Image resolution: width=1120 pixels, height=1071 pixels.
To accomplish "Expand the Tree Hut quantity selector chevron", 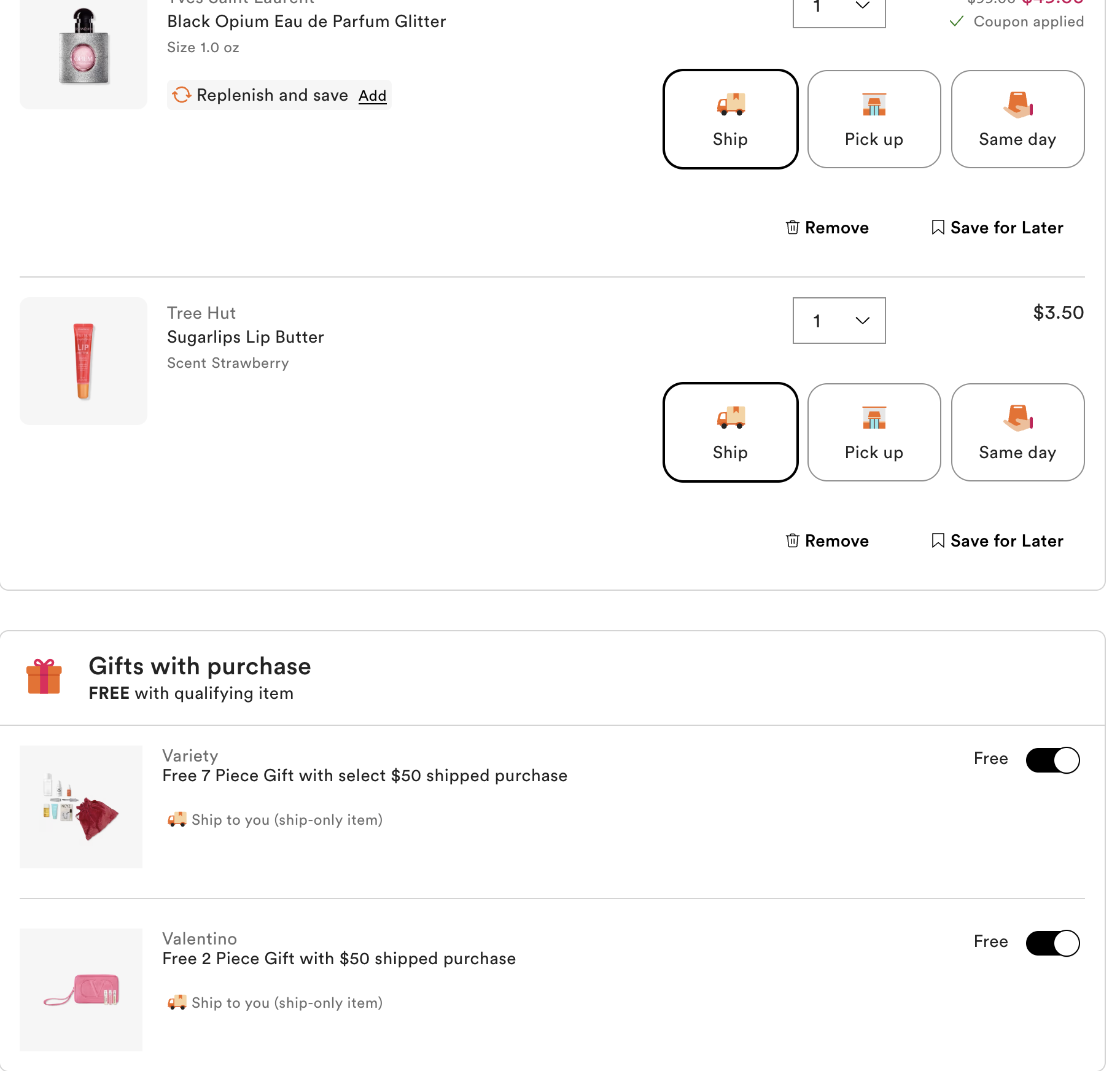I will pos(862,320).
